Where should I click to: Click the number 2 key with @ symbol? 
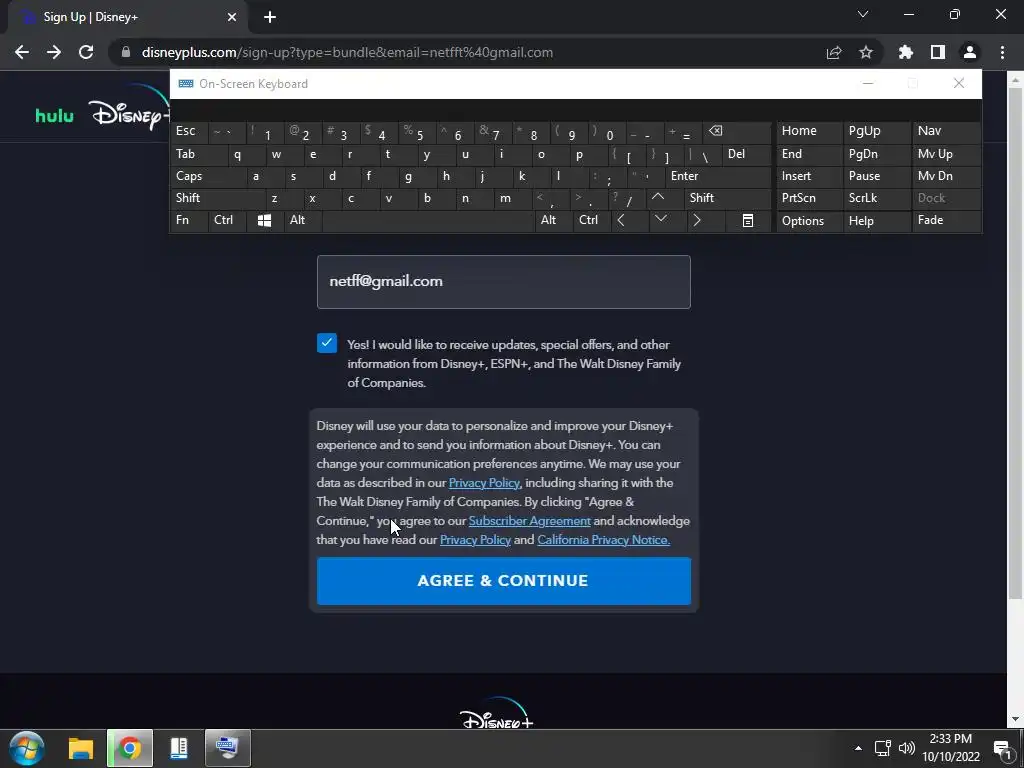tap(302, 131)
